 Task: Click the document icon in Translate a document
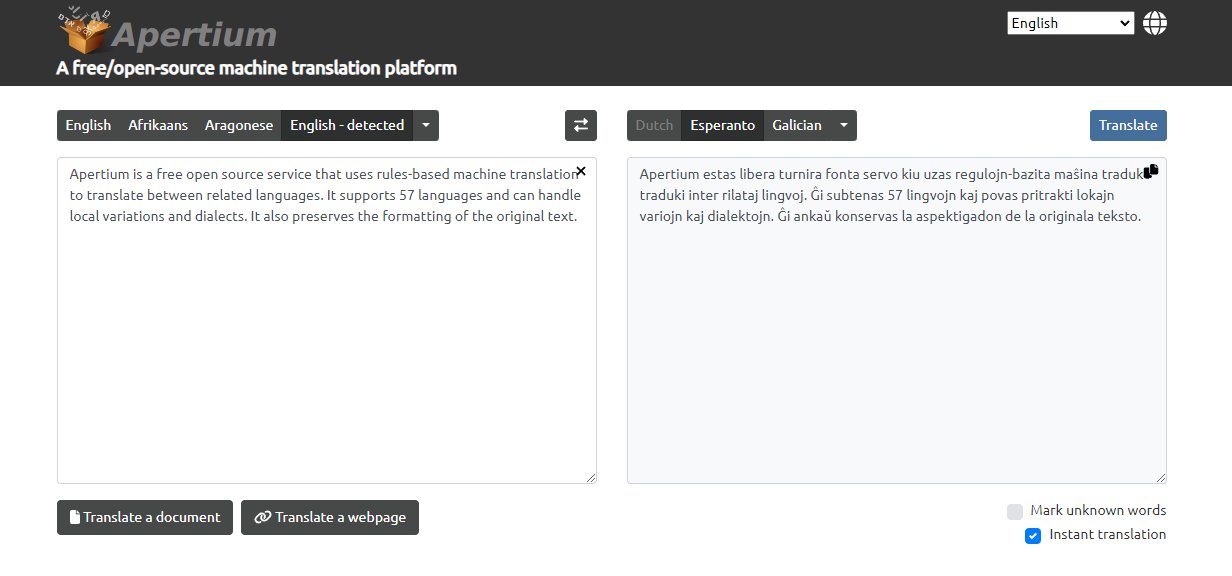pyautogui.click(x=75, y=518)
